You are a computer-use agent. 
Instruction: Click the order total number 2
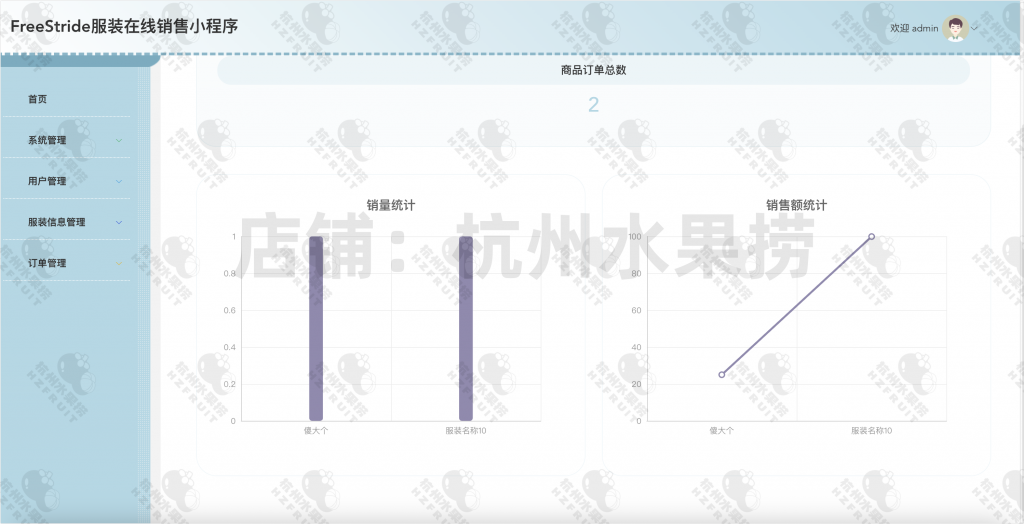(593, 105)
